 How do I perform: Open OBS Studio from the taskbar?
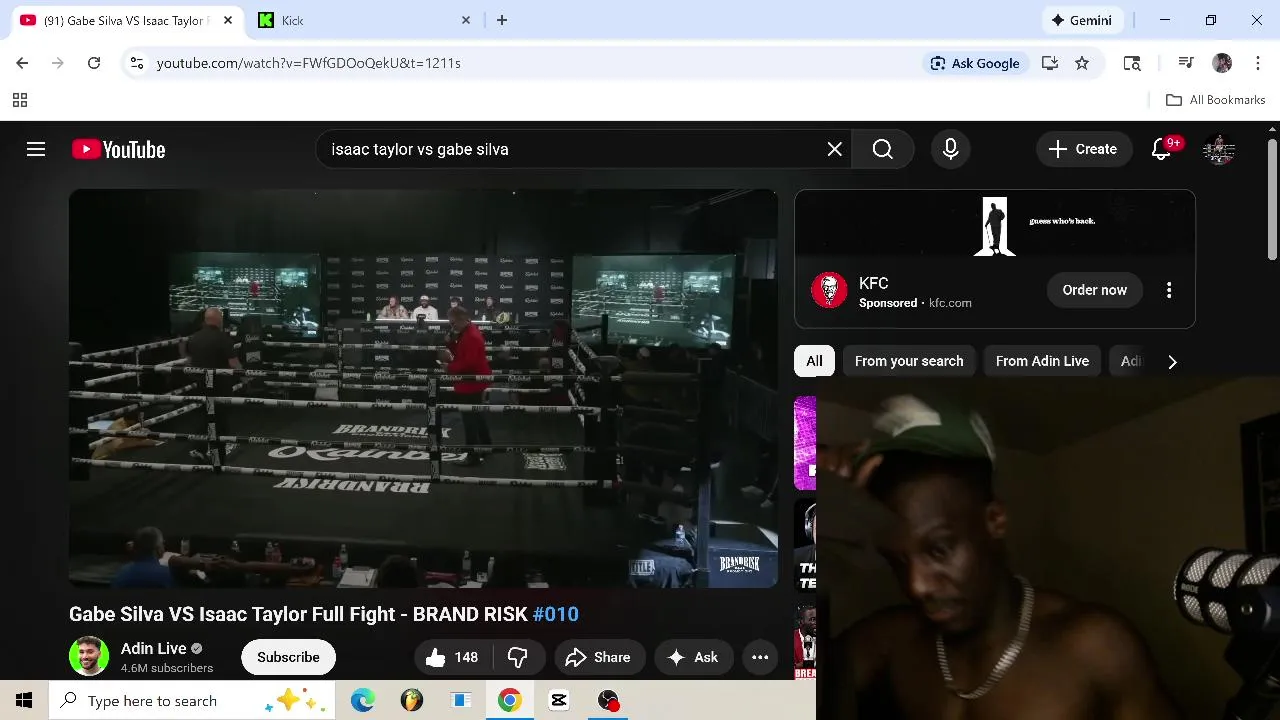pyautogui.click(x=608, y=701)
